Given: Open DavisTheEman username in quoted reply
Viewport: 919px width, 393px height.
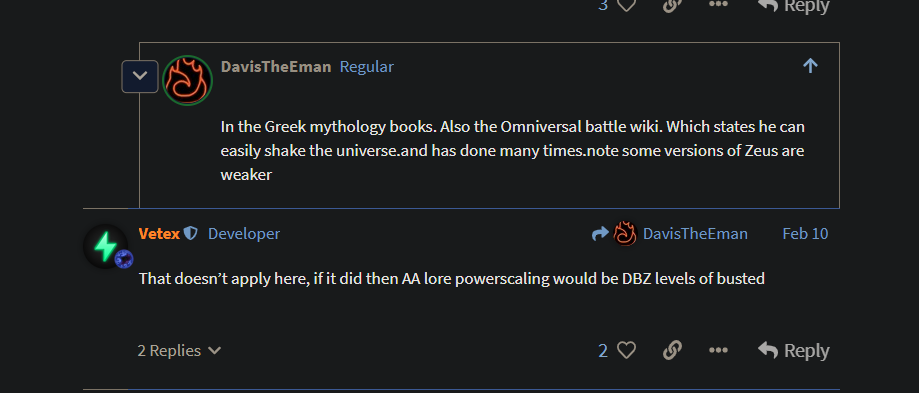Looking at the screenshot, I should (276, 67).
